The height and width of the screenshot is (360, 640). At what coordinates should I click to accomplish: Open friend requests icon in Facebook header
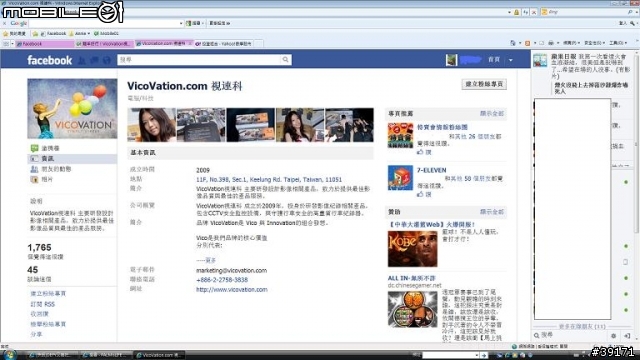(82, 60)
